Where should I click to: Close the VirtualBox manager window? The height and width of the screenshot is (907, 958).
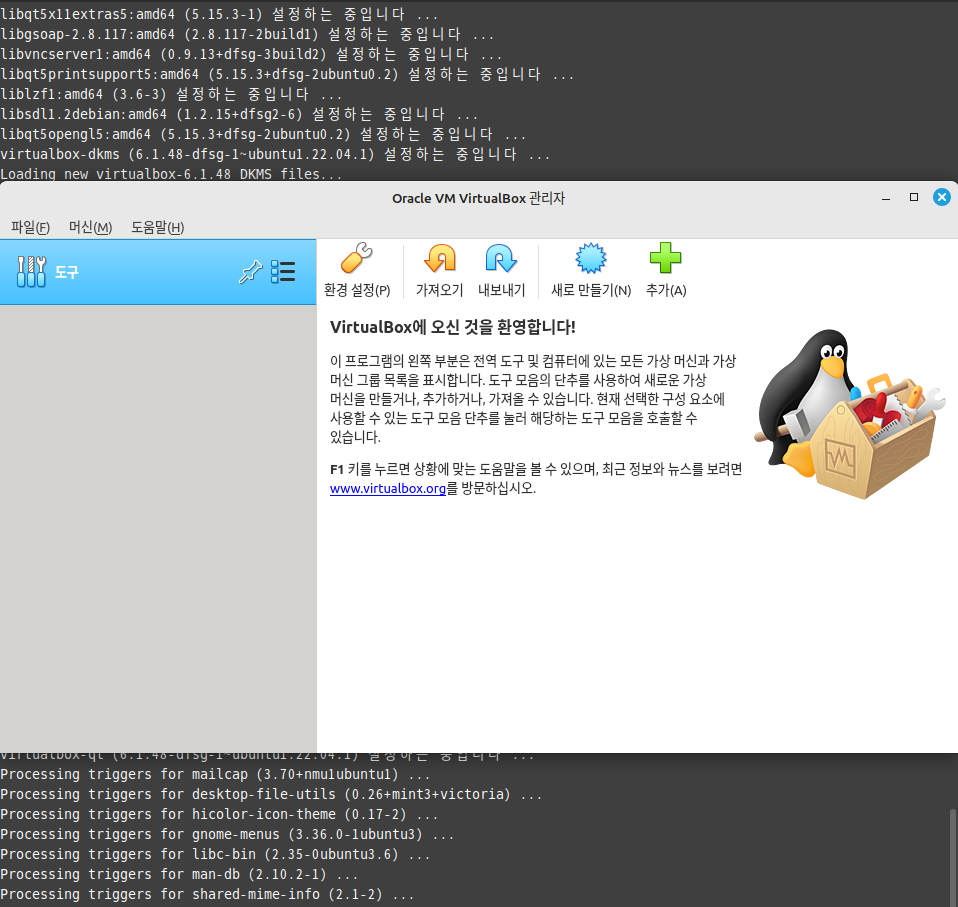942,197
